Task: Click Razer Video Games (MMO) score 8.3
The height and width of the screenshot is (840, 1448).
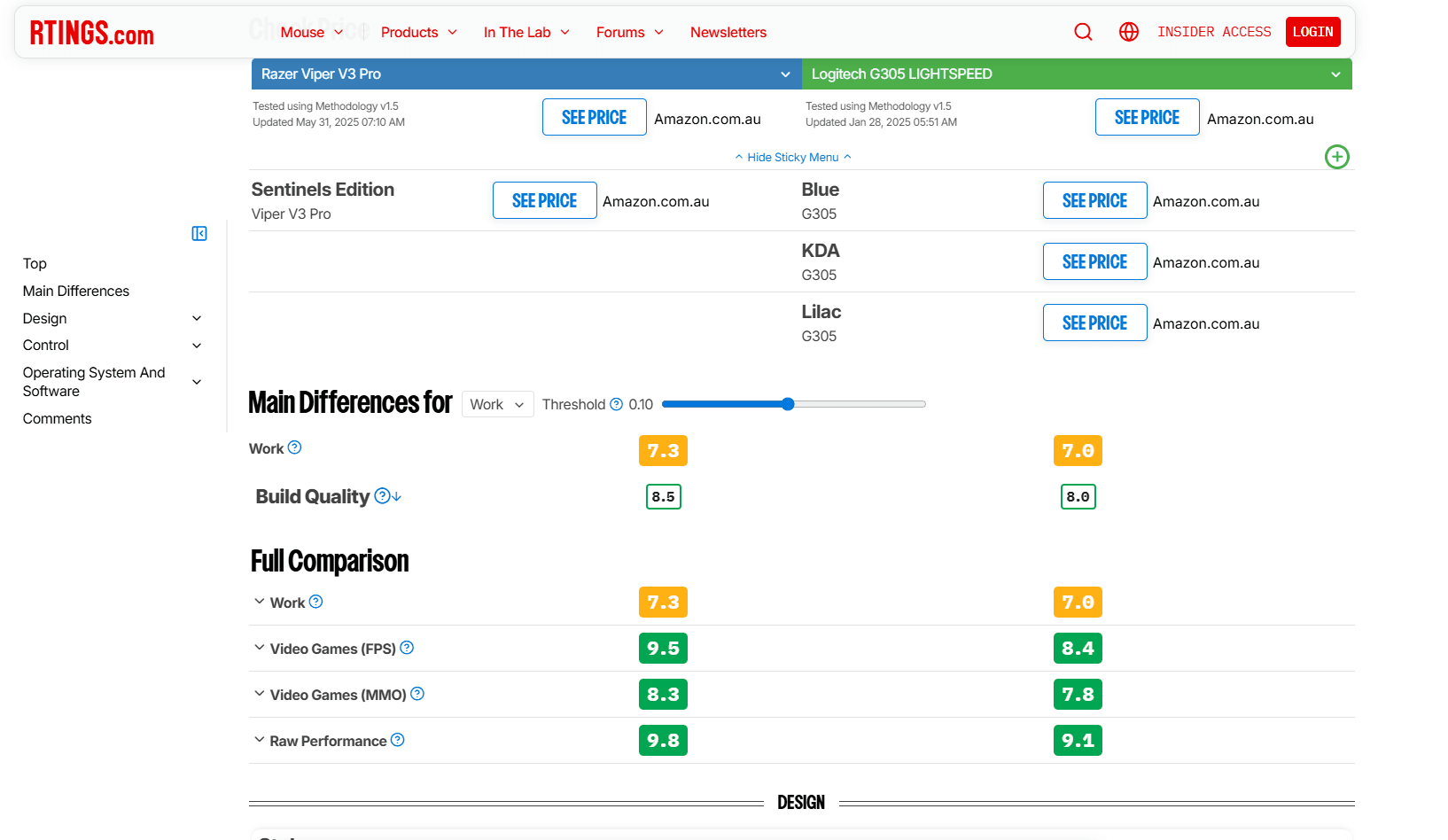Action: pyautogui.click(x=663, y=694)
